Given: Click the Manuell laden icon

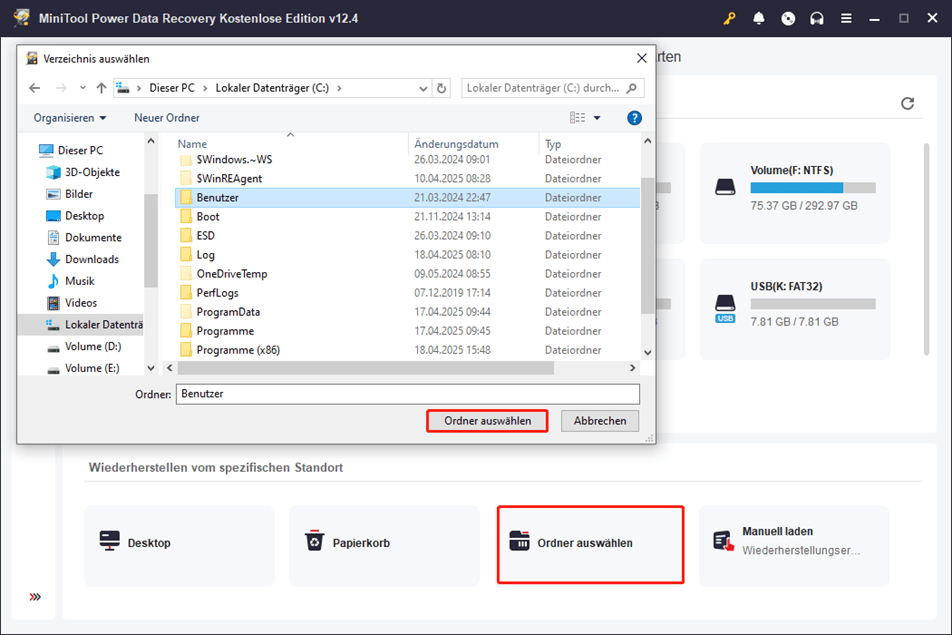Looking at the screenshot, I should (x=724, y=540).
